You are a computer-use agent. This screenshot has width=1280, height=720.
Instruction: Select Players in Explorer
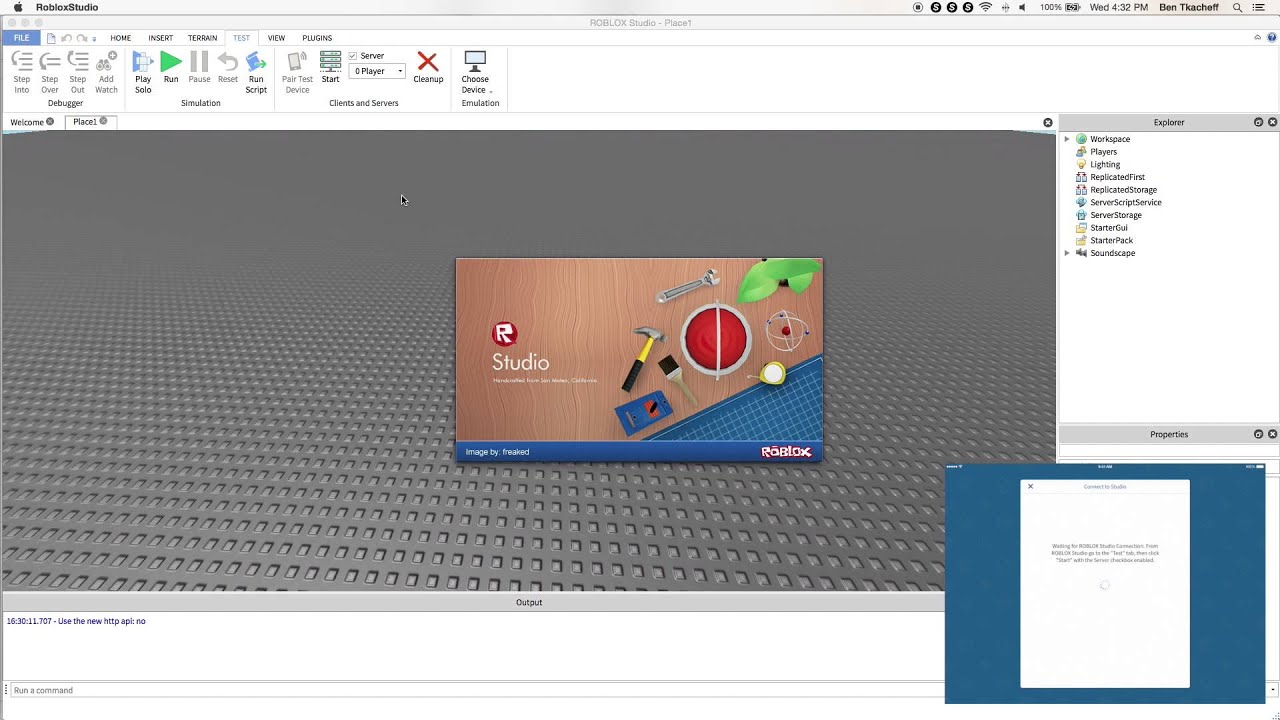pos(1103,152)
